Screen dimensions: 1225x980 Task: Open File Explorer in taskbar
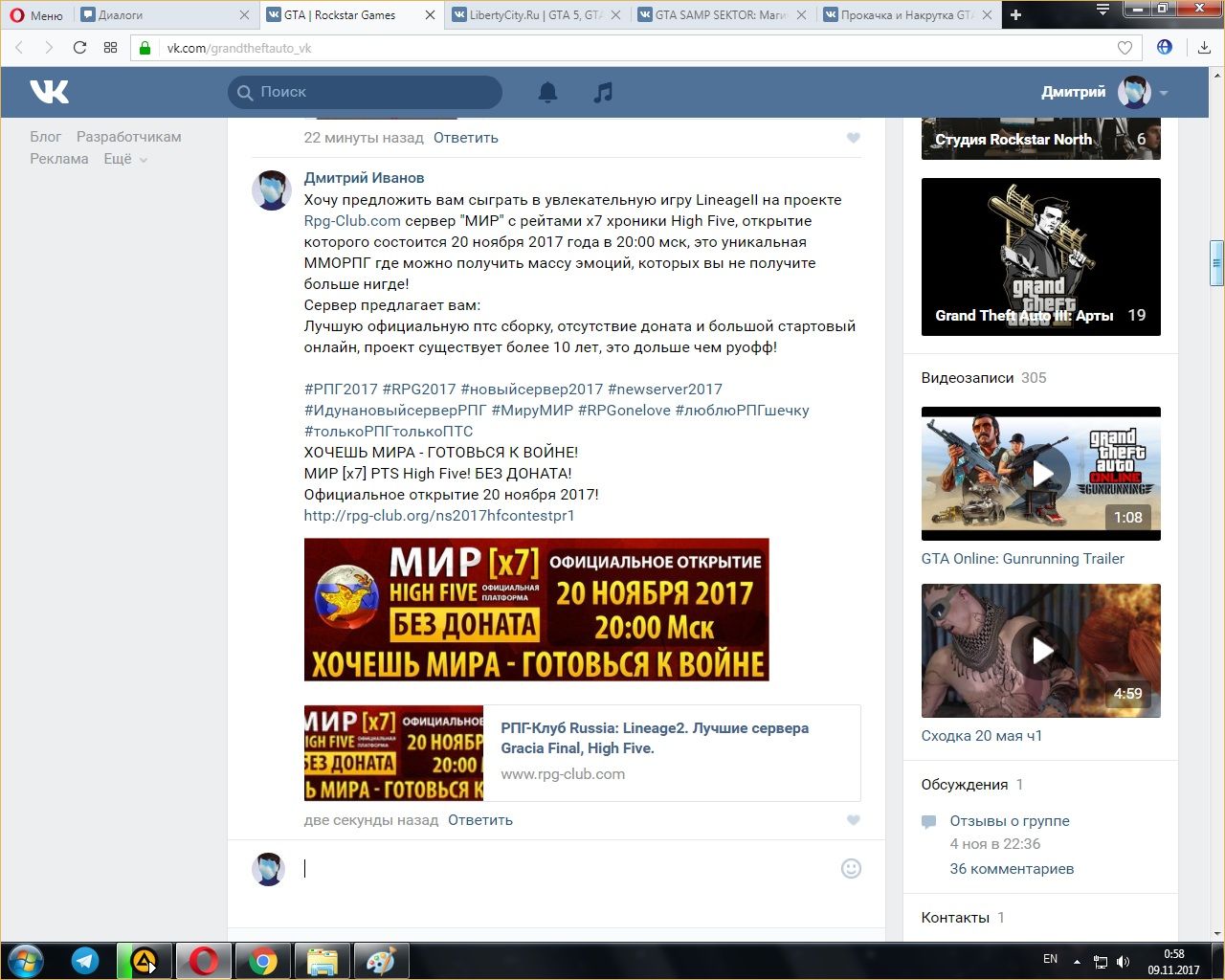point(323,961)
